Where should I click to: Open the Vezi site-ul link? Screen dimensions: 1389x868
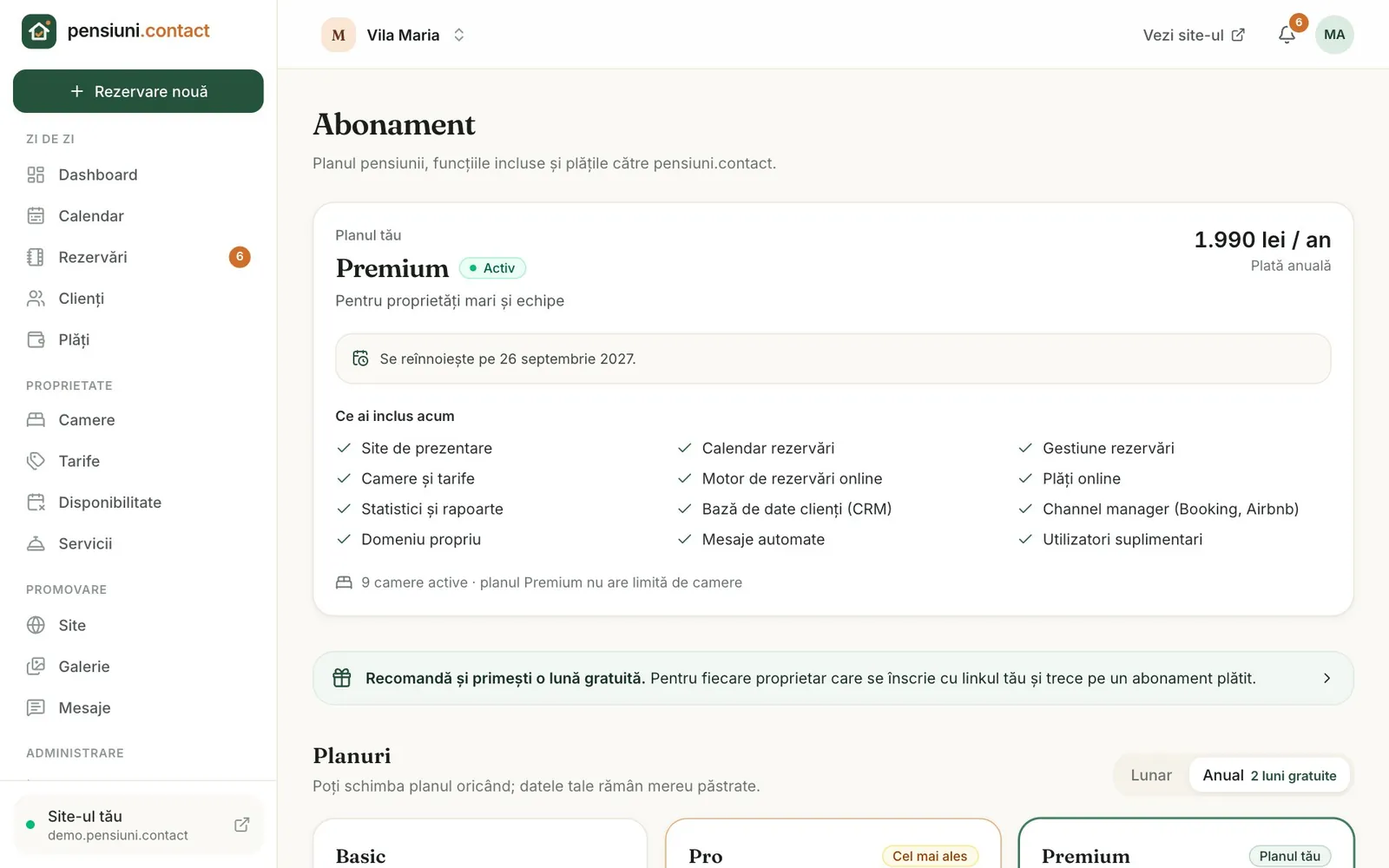[1194, 35]
